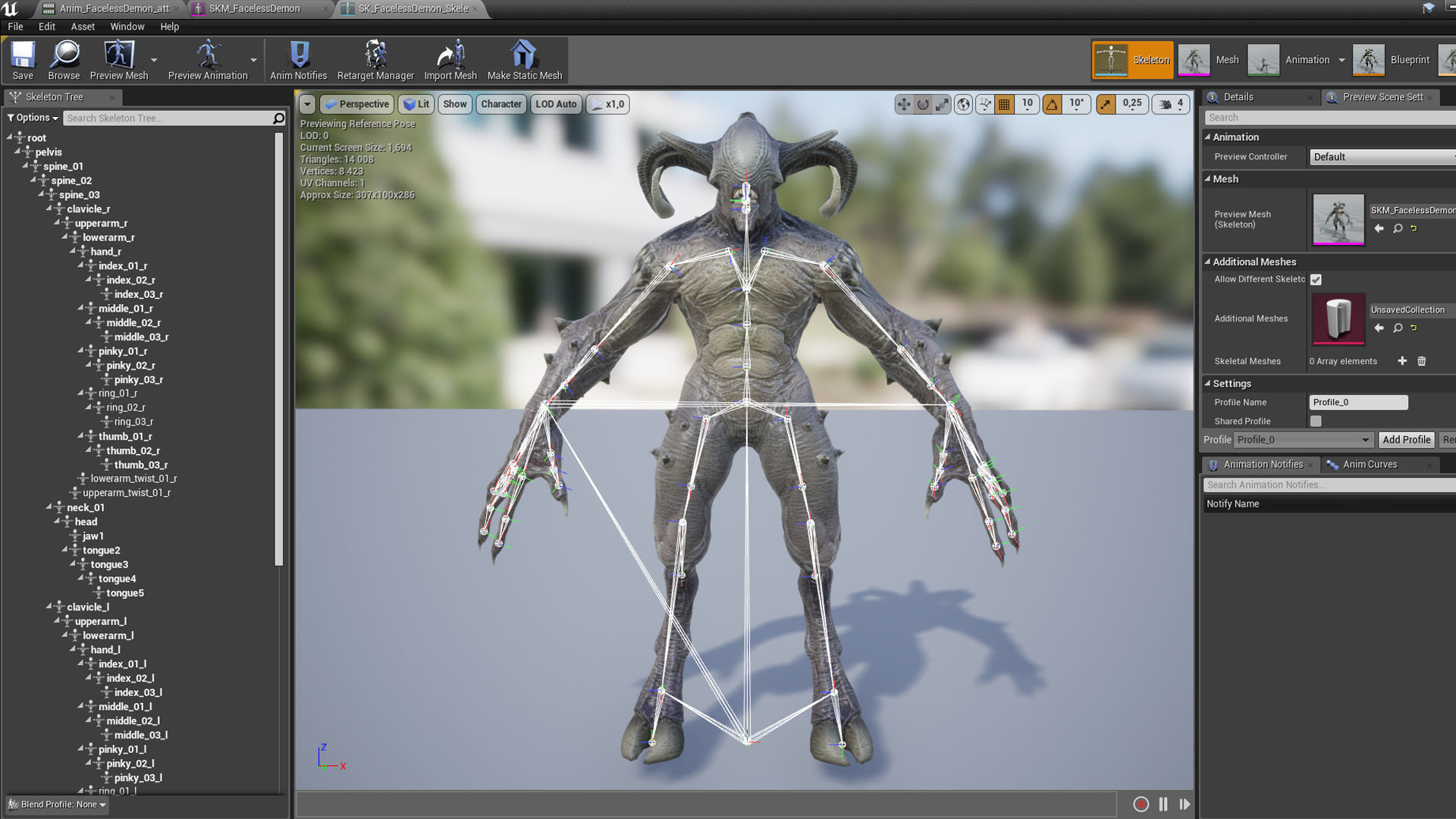Step forward one frame in playback

(1185, 804)
